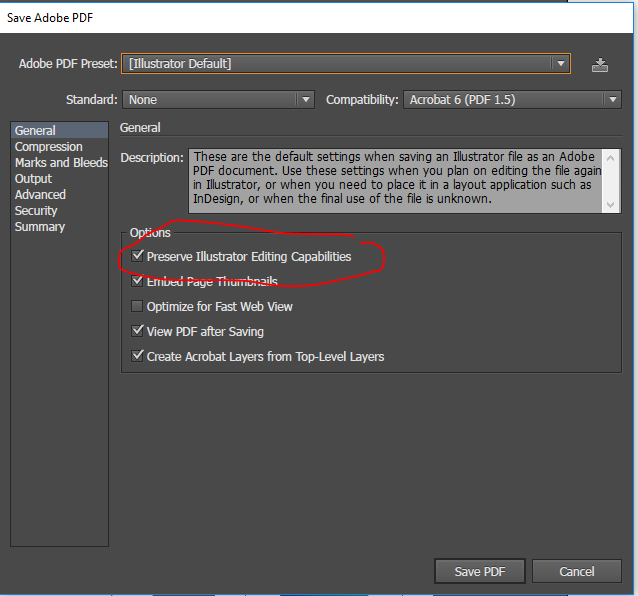
Task: Click the description scrollbar down arrow
Action: [610, 204]
